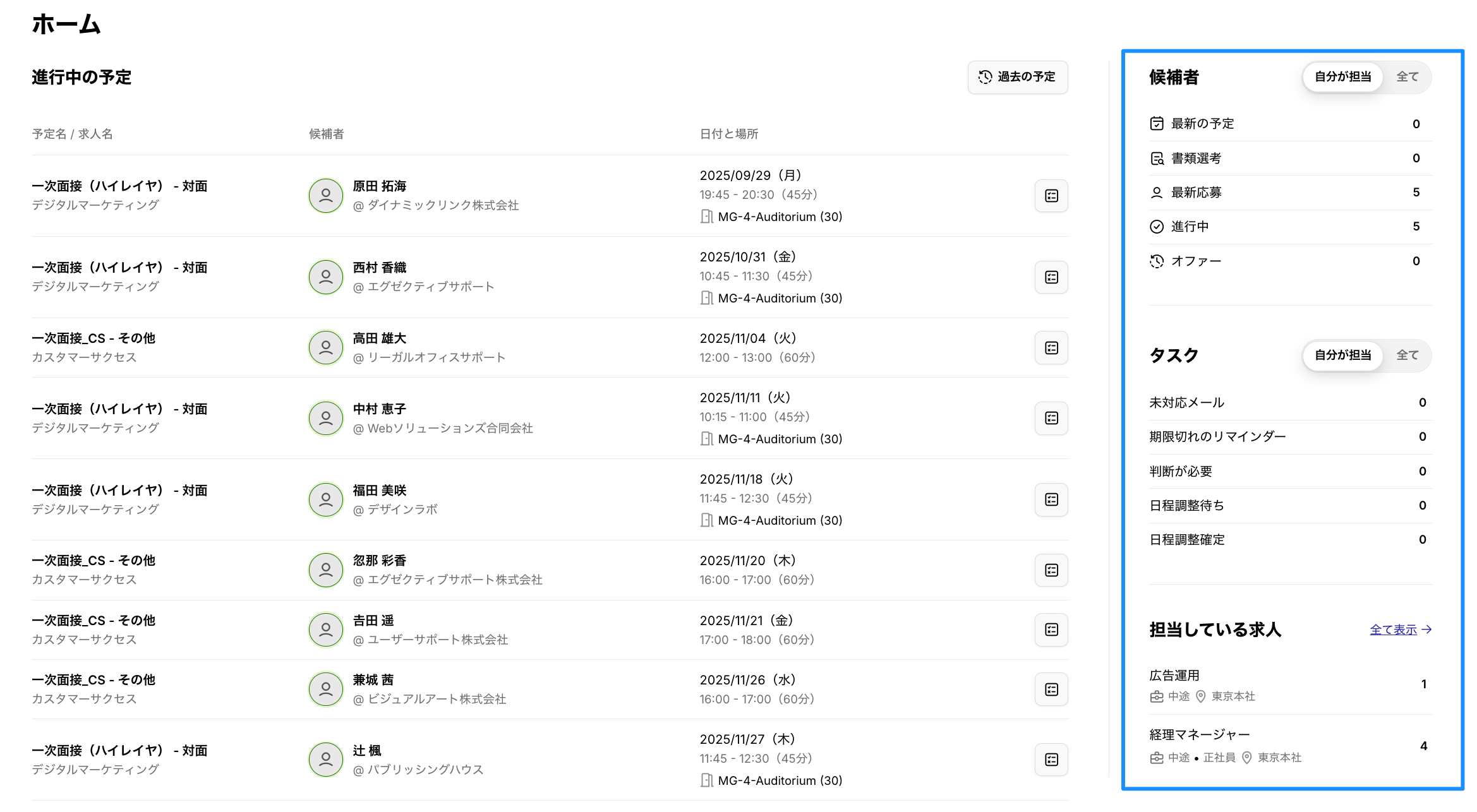Open 過去の予定 history button

1017,77
